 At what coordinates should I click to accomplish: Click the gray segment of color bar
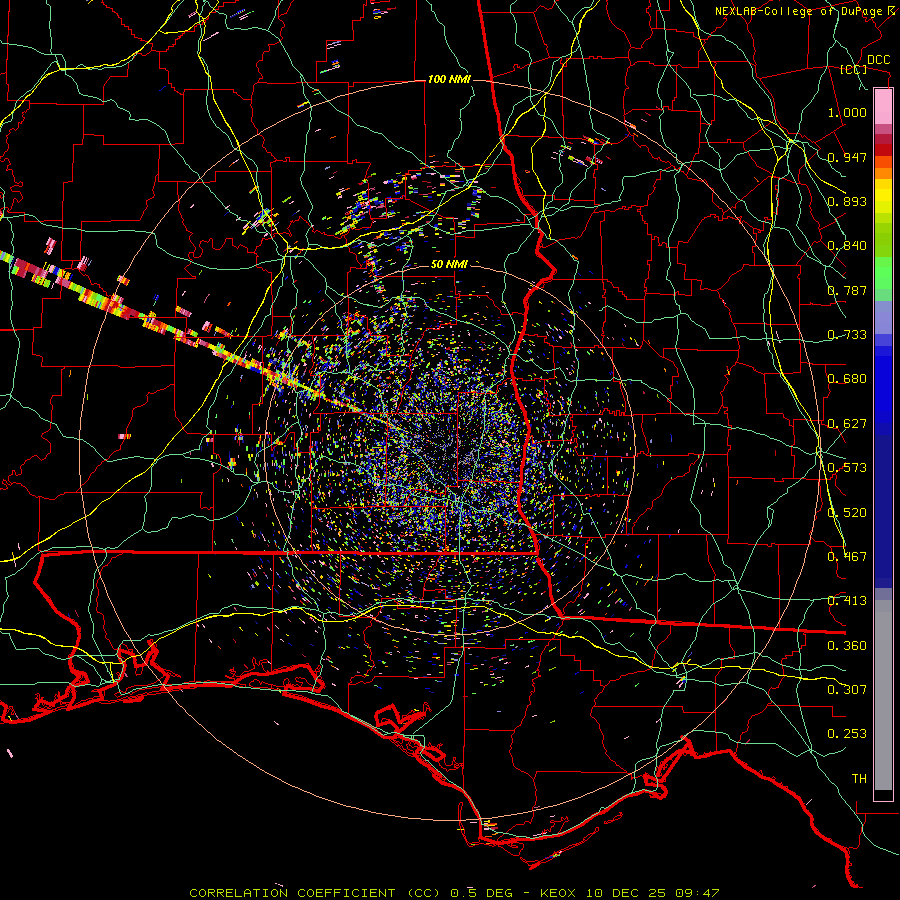pyautogui.click(x=883, y=695)
